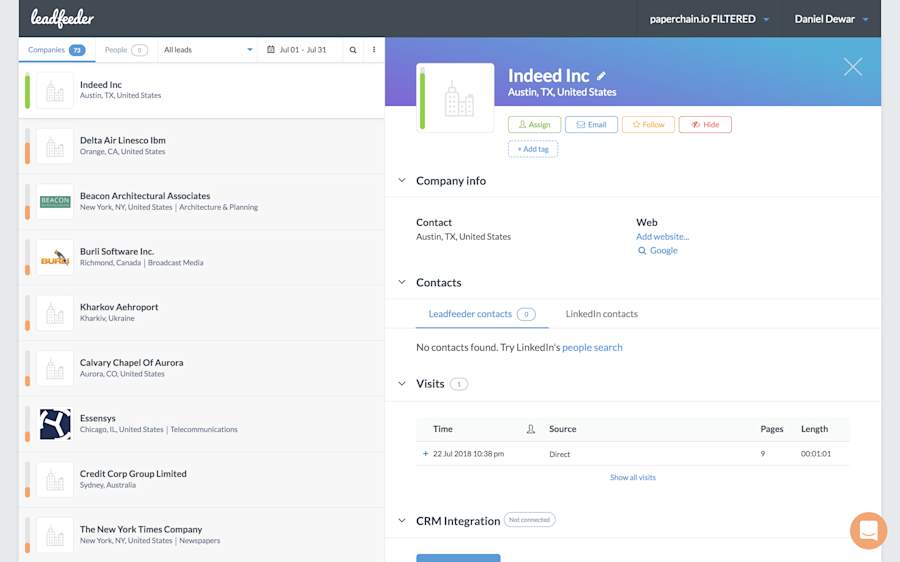Click the Not connected CRM badge

click(529, 520)
